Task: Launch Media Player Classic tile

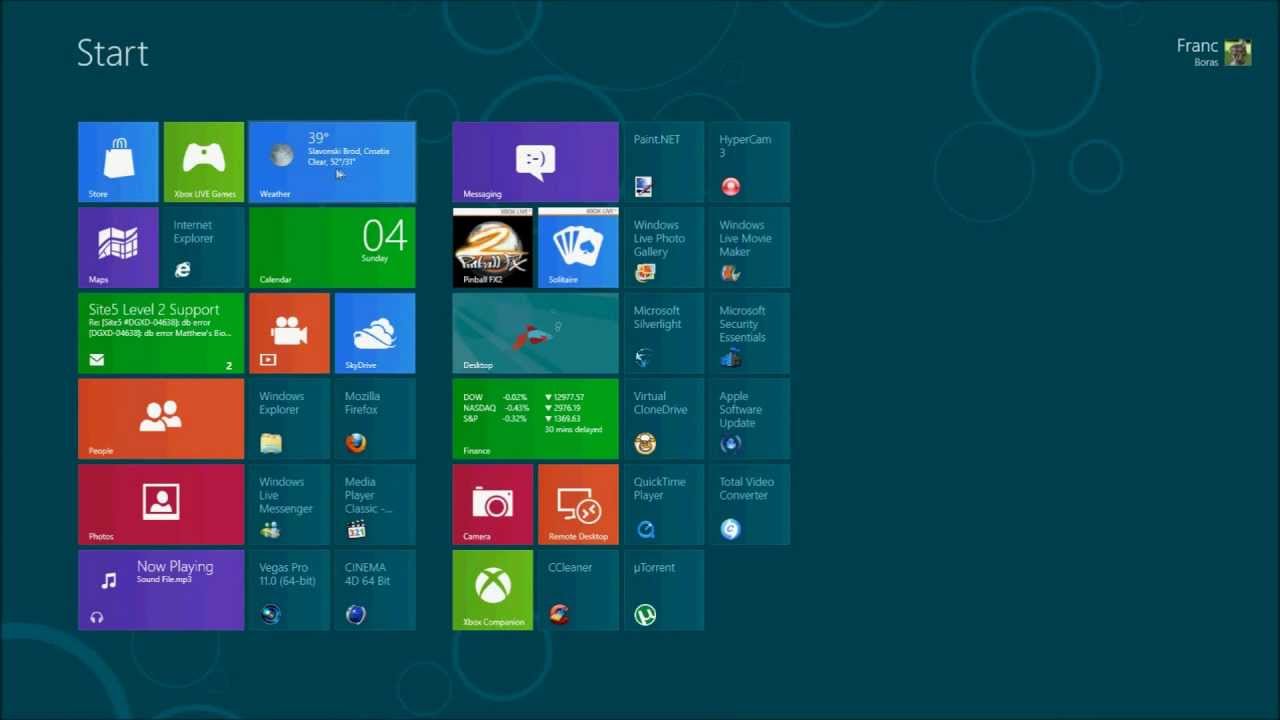Action: [x=375, y=505]
